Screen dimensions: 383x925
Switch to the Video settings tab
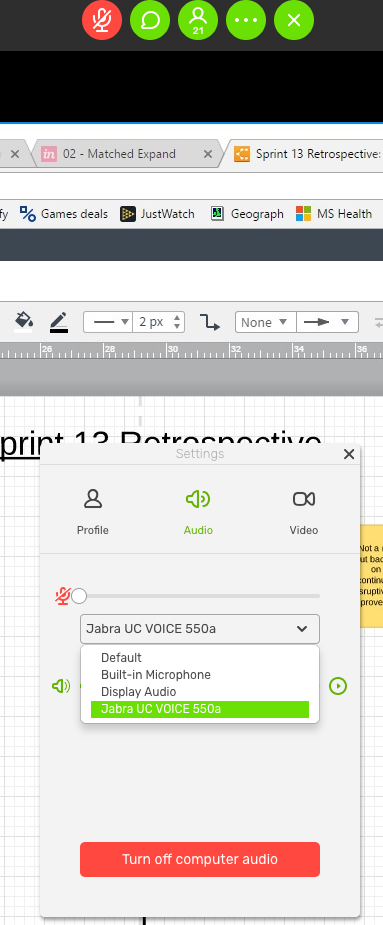click(x=304, y=512)
